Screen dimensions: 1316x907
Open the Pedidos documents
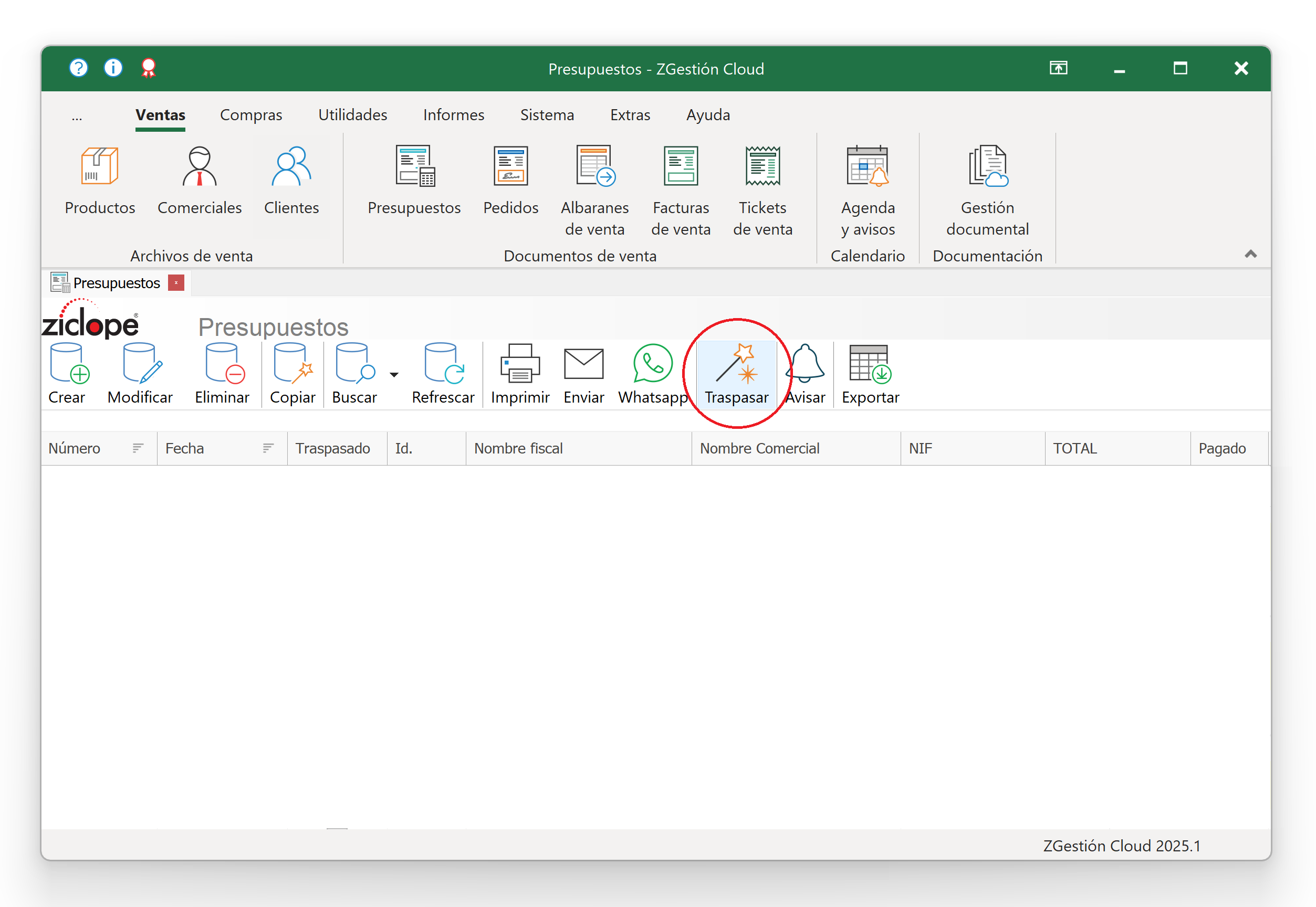(510, 181)
